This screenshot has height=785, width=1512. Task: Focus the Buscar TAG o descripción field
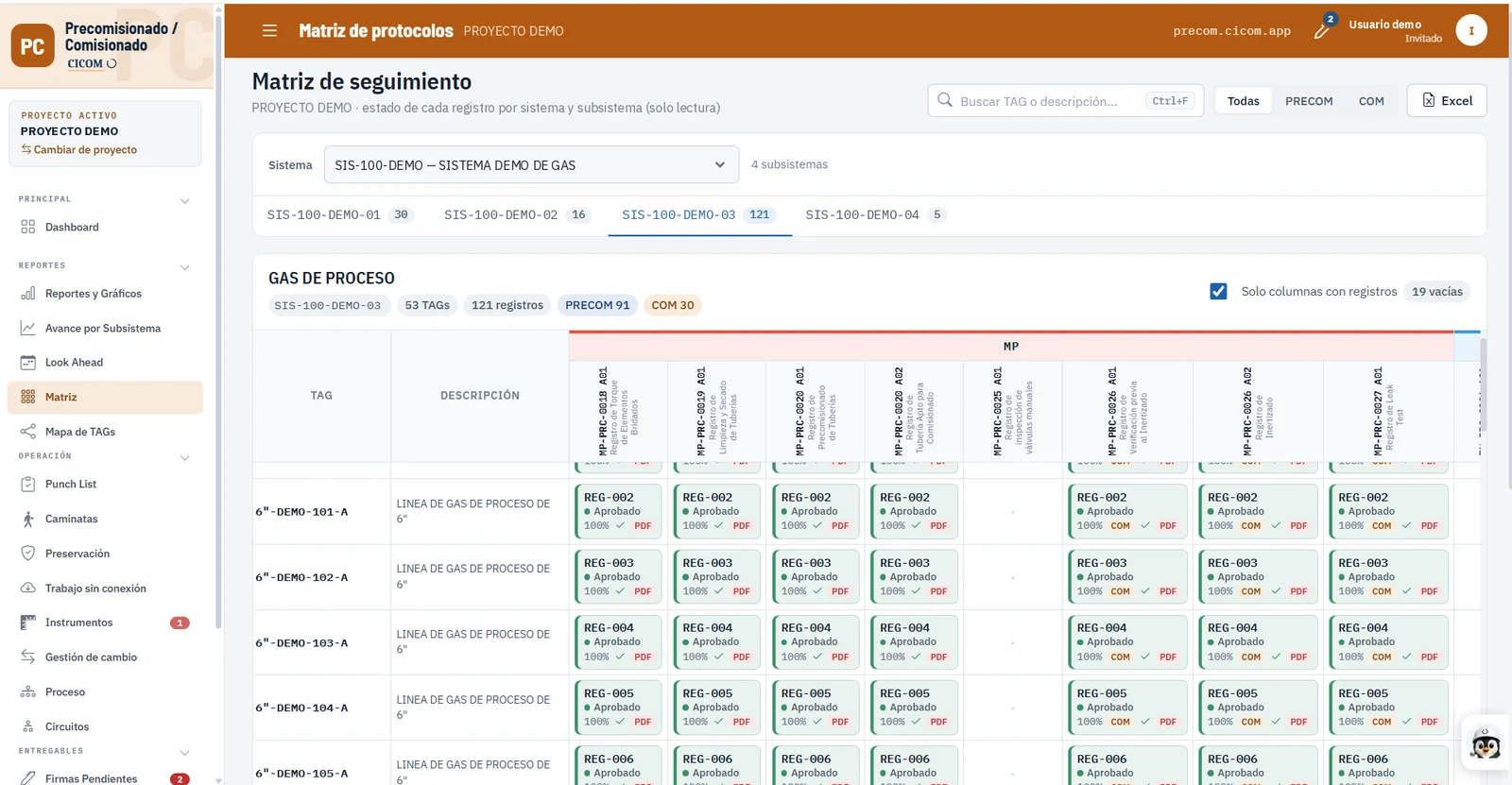[1066, 101]
